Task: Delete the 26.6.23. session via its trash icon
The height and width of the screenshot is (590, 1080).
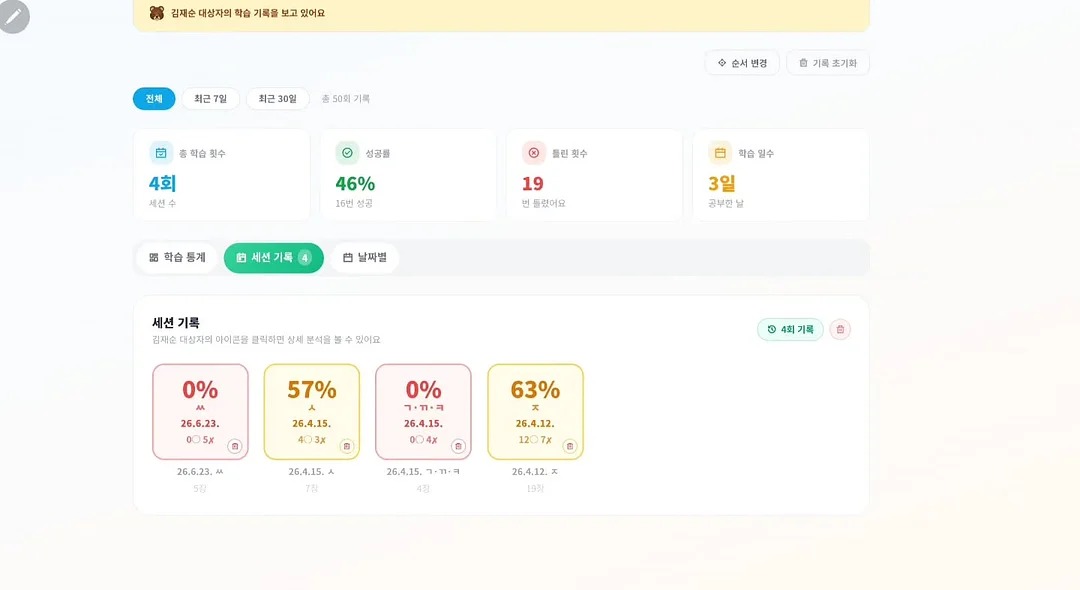Action: coord(235,446)
